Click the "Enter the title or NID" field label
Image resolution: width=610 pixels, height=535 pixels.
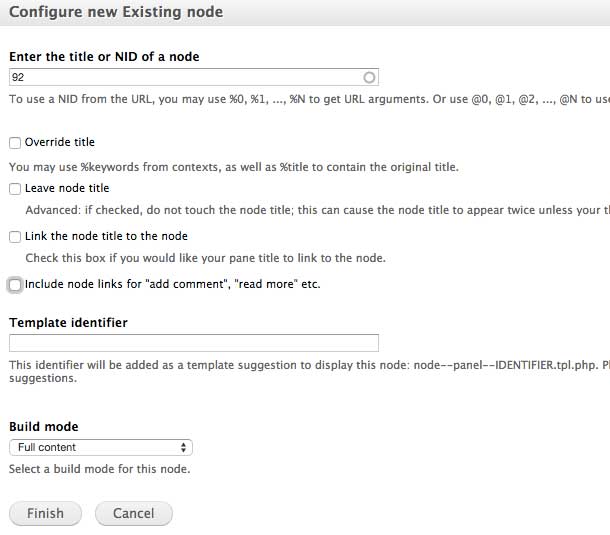pyautogui.click(x=104, y=57)
